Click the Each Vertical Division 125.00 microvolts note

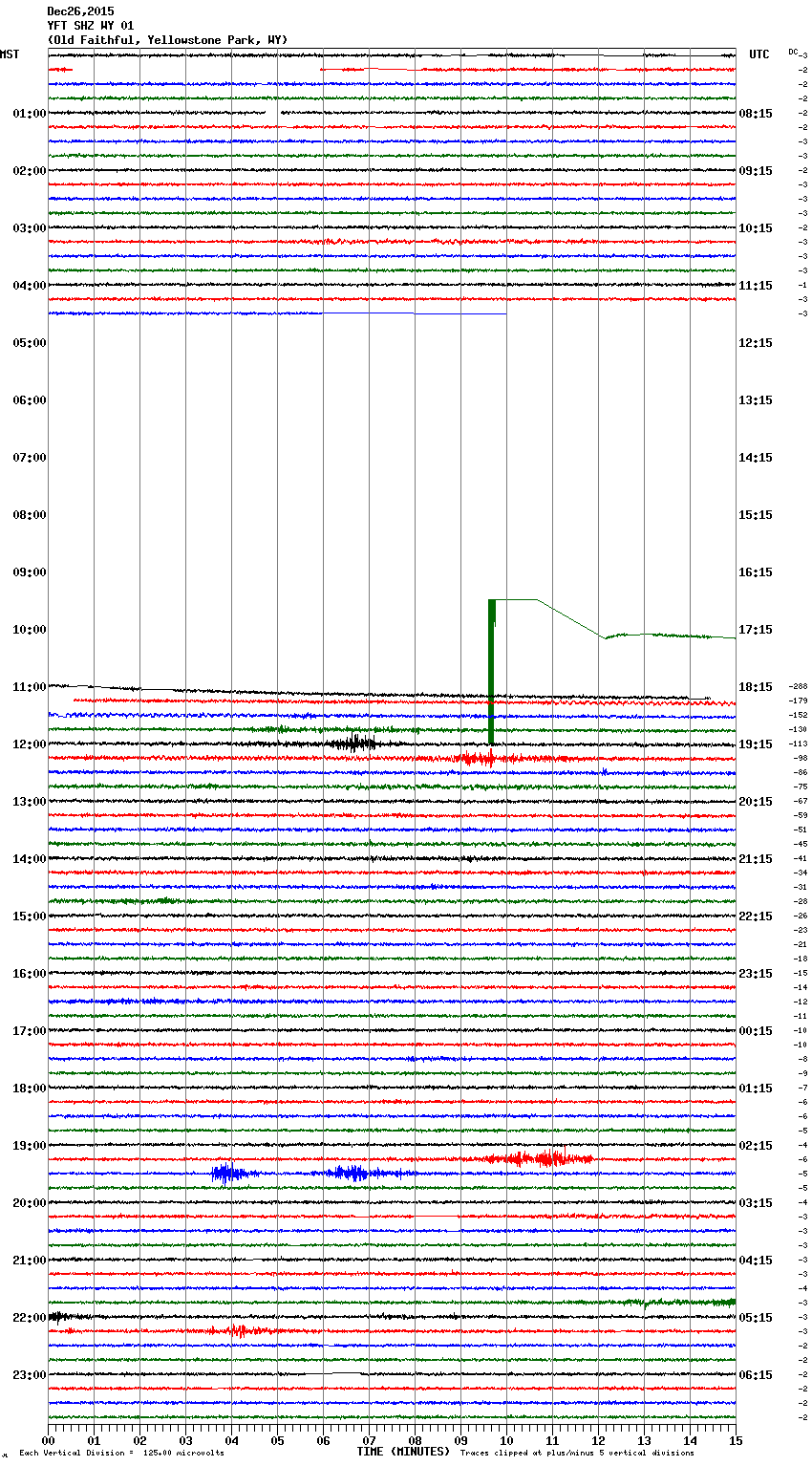(x=121, y=1454)
